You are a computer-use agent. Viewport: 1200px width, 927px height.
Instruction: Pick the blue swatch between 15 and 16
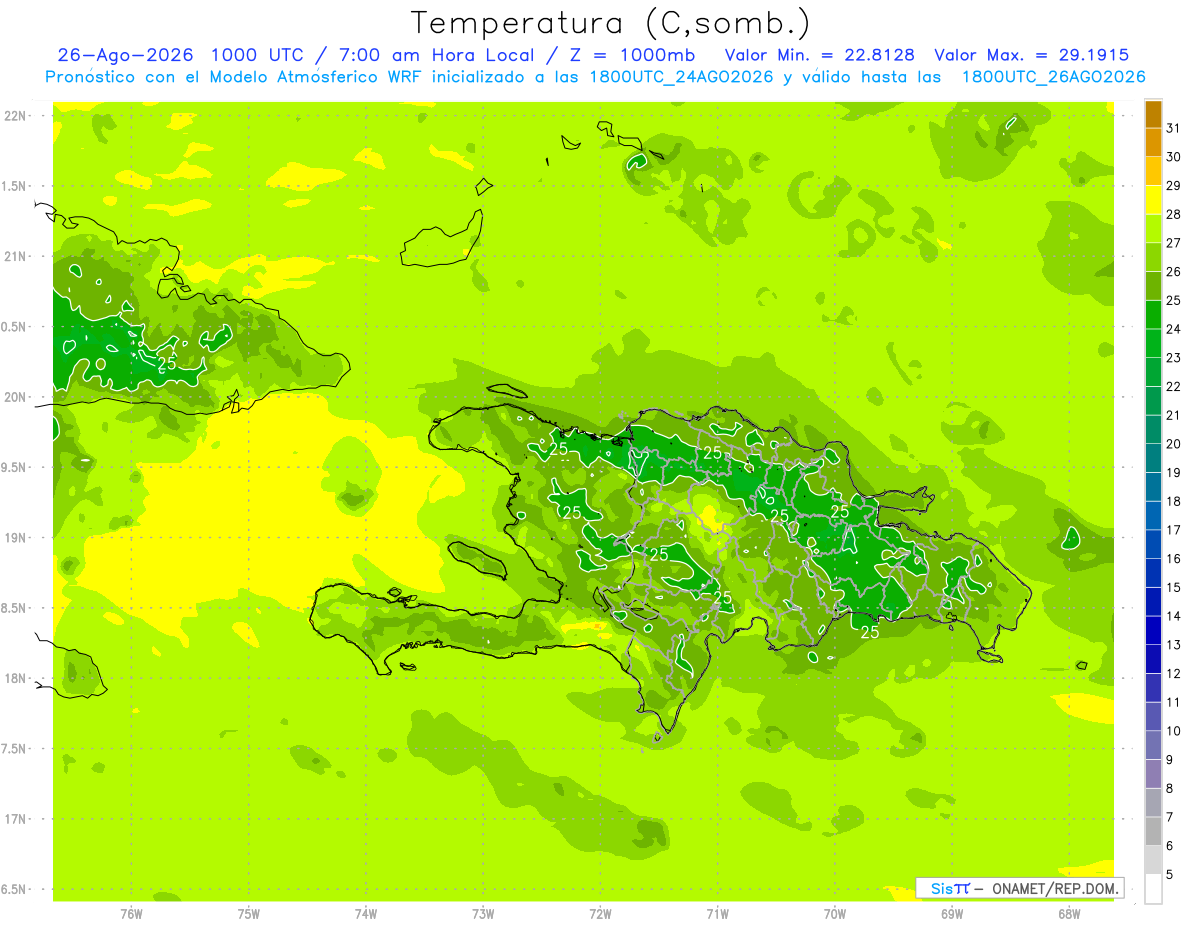point(1153,574)
